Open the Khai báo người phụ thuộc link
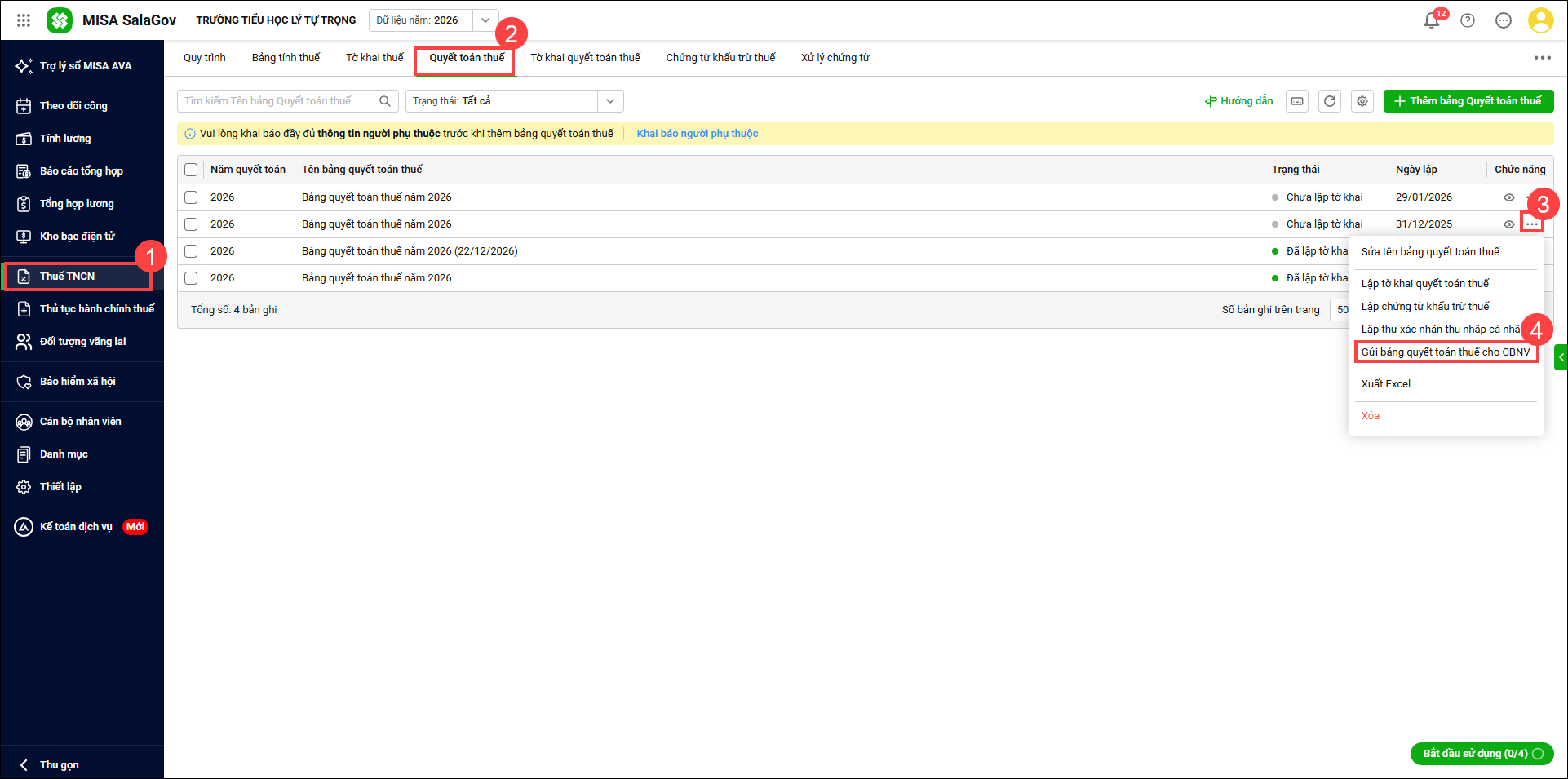1568x779 pixels. 698,134
